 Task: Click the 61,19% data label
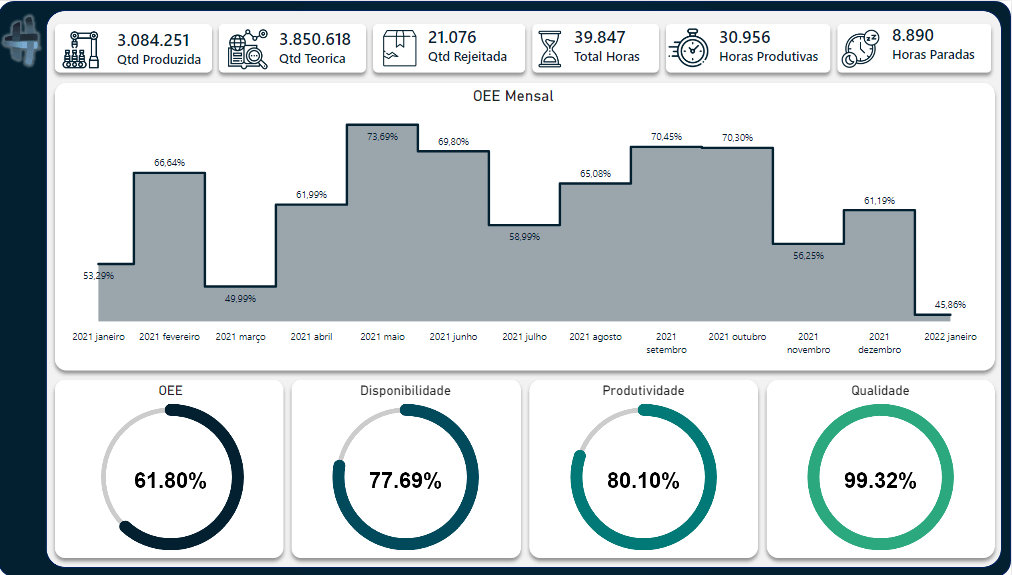click(x=880, y=201)
